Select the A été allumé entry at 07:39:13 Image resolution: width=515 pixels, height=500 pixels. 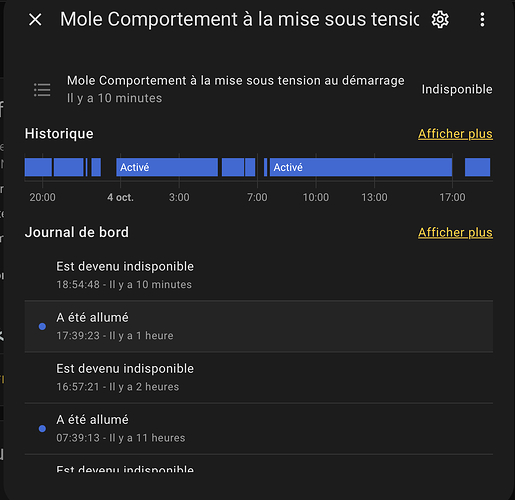click(259, 428)
